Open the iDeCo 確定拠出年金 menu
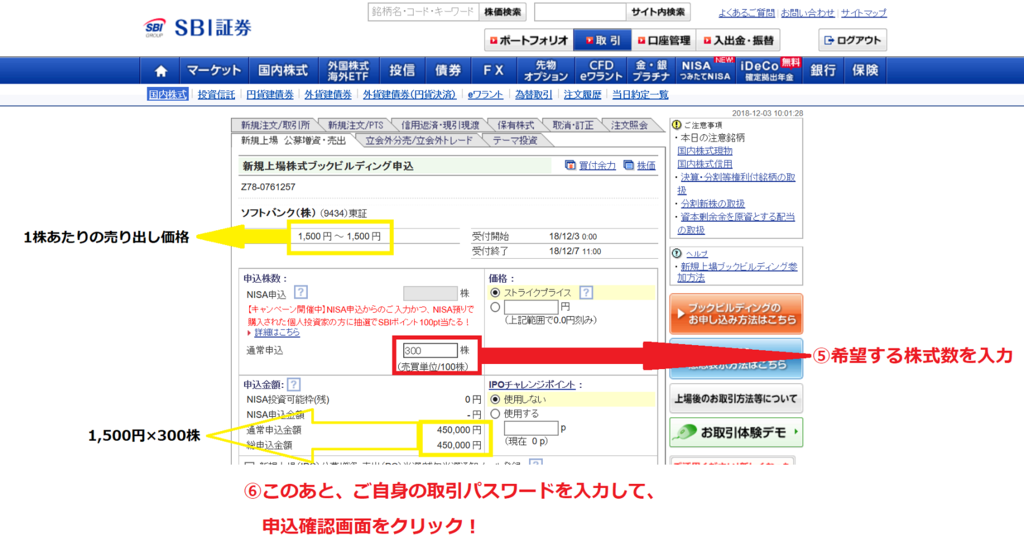Image resolution: width=1024 pixels, height=551 pixels. 769,71
